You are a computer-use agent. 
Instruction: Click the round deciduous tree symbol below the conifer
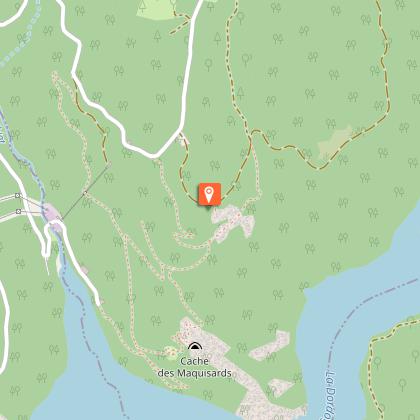click(209, 64)
